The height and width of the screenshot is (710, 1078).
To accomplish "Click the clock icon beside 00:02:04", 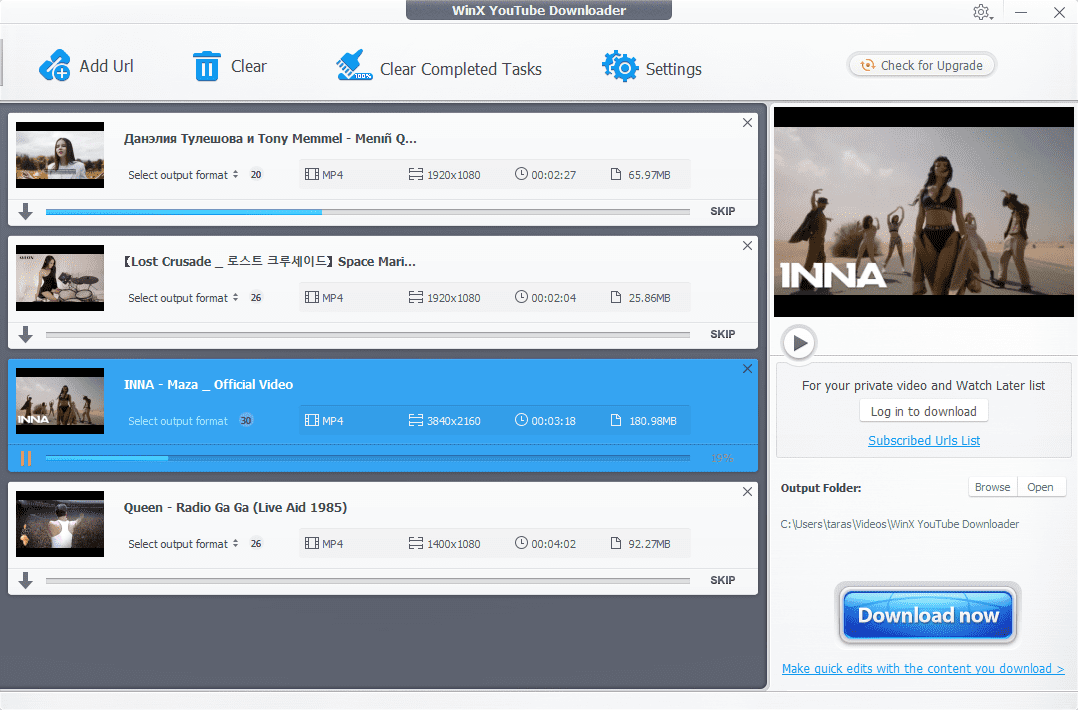I will click(521, 297).
